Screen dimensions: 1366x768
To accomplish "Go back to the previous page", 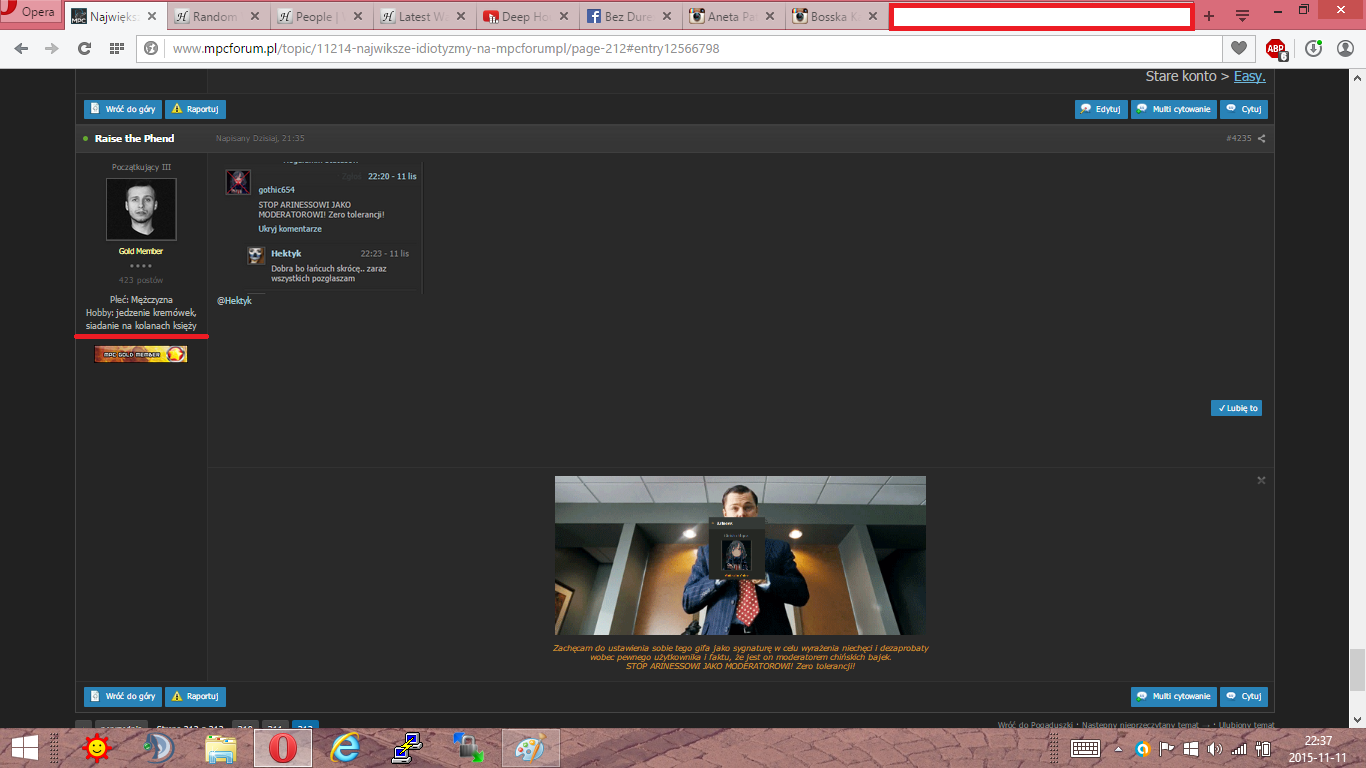I will pyautogui.click(x=22, y=48).
